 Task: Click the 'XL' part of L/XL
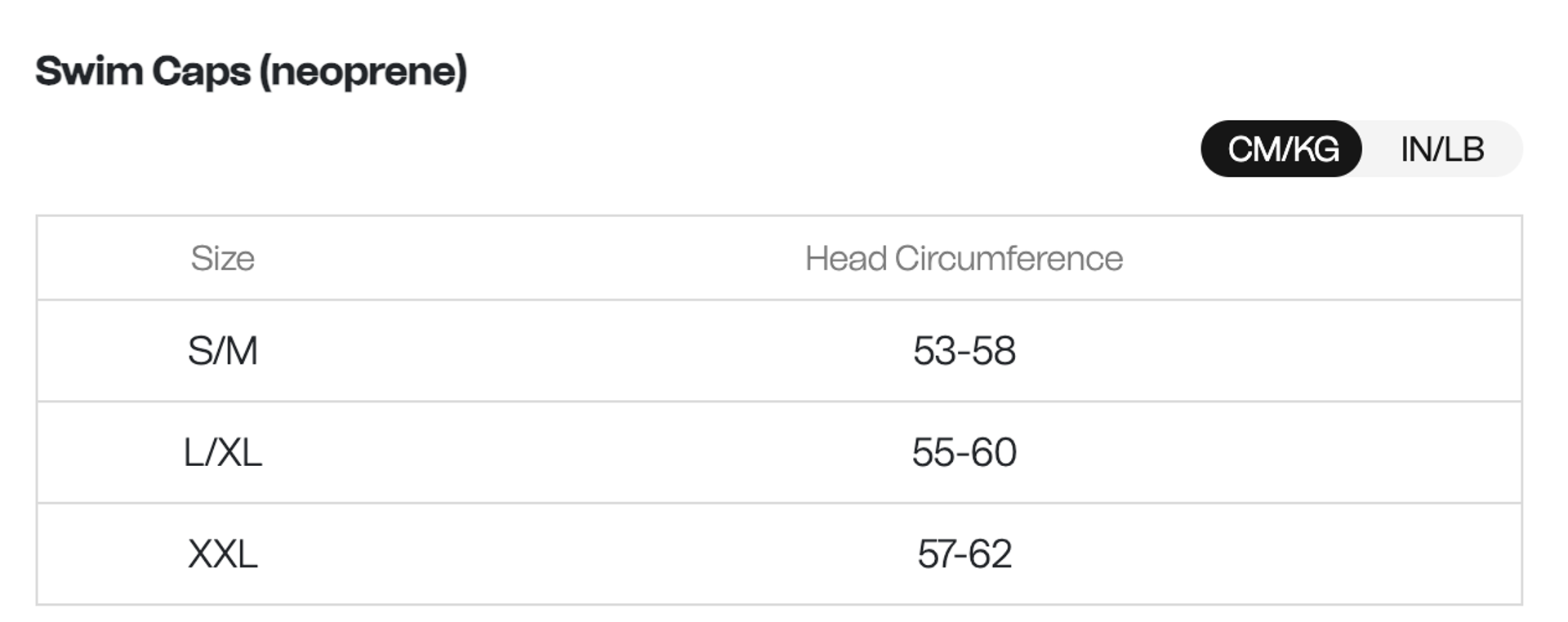pyautogui.click(x=239, y=452)
